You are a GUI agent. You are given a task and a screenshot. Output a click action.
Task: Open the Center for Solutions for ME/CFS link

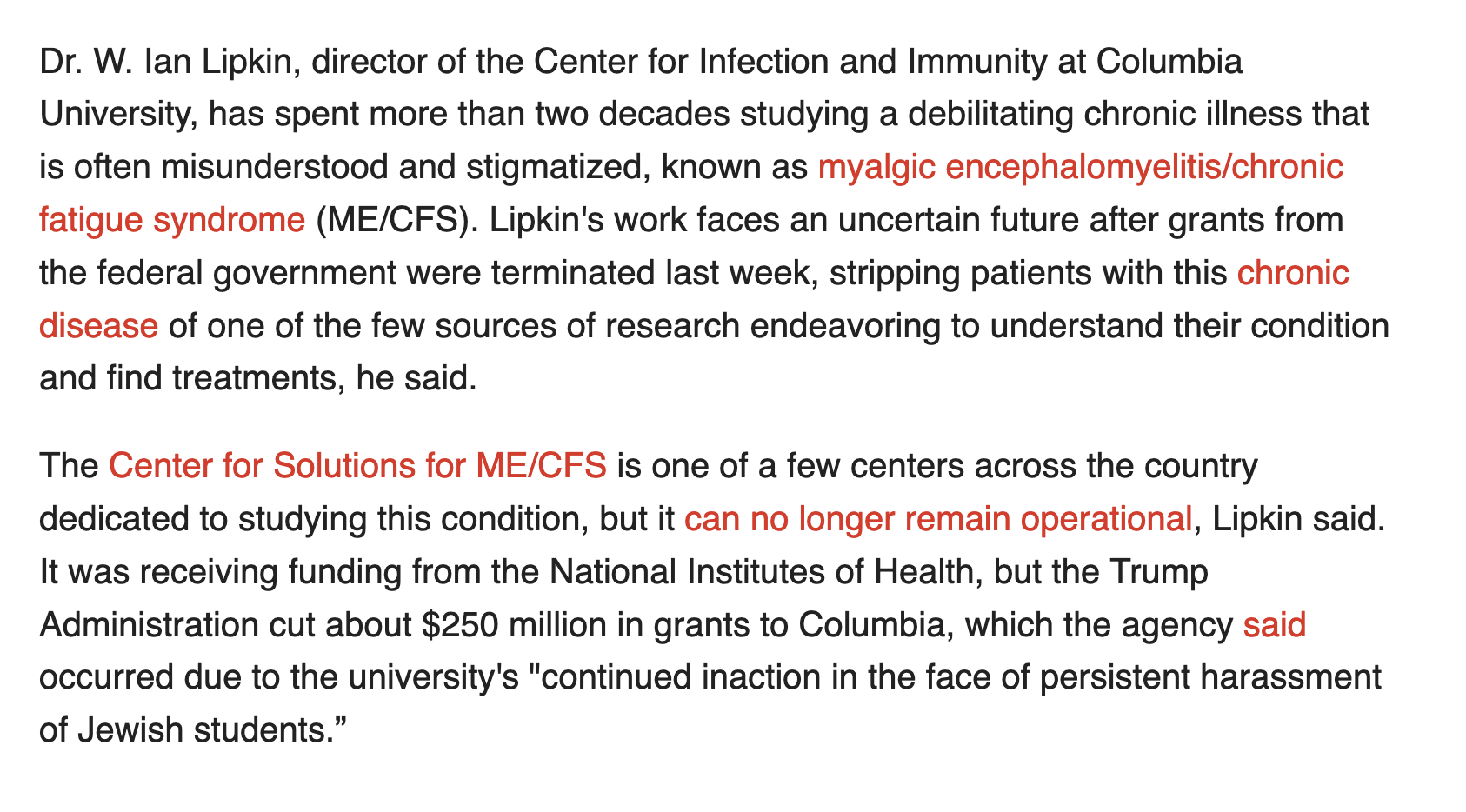click(x=357, y=466)
